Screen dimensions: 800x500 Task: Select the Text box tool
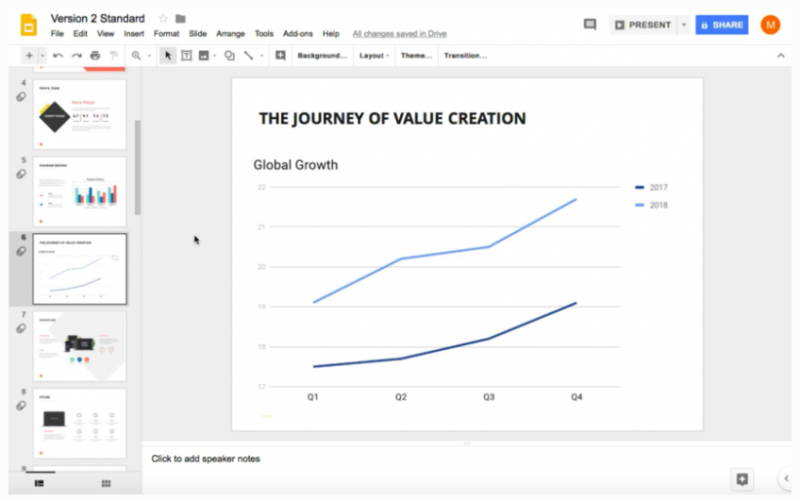pyautogui.click(x=186, y=56)
